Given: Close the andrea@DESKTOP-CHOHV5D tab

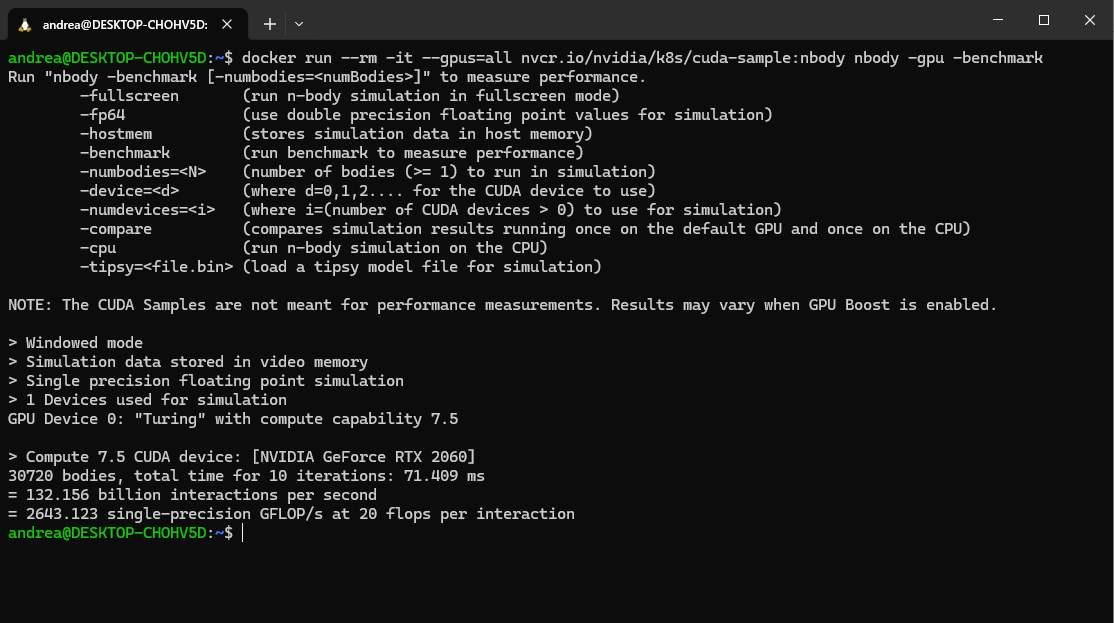Looking at the screenshot, I should pyautogui.click(x=226, y=23).
